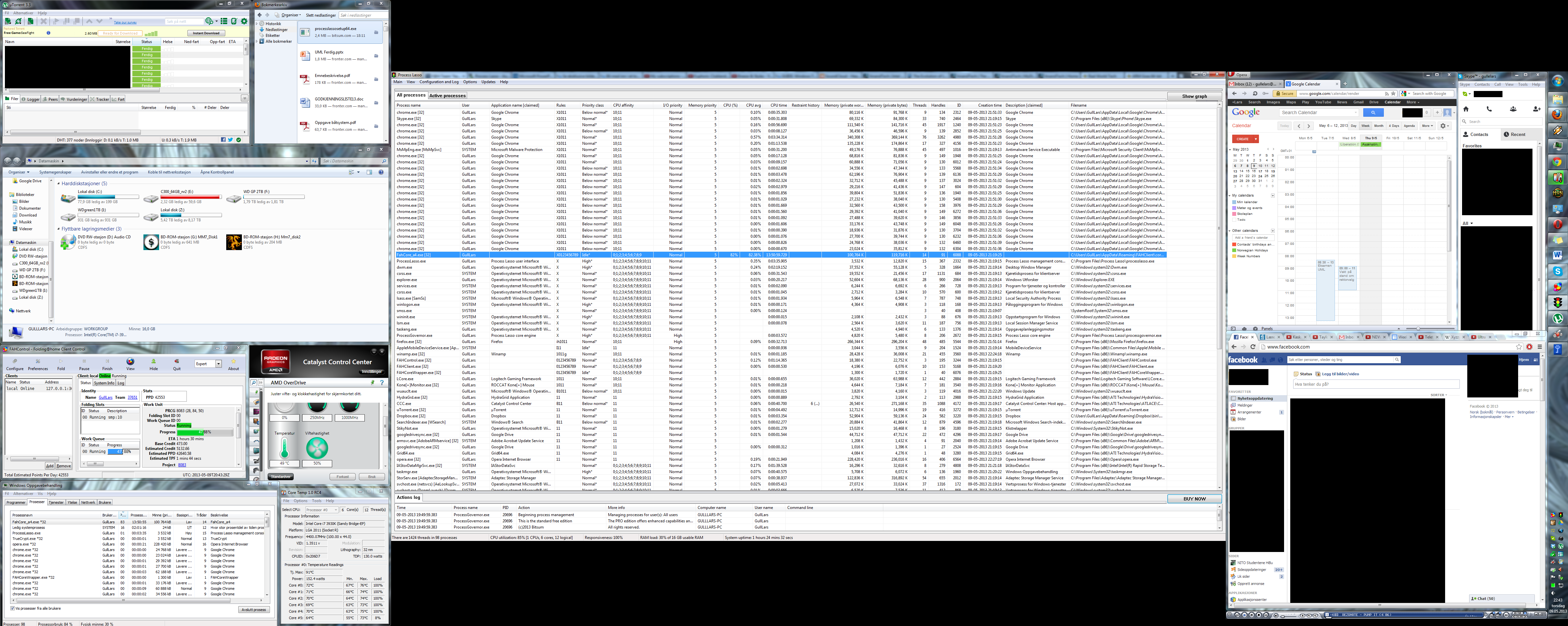
Task: Switch to the Peers tab in uTorrent
Action: tap(50, 99)
